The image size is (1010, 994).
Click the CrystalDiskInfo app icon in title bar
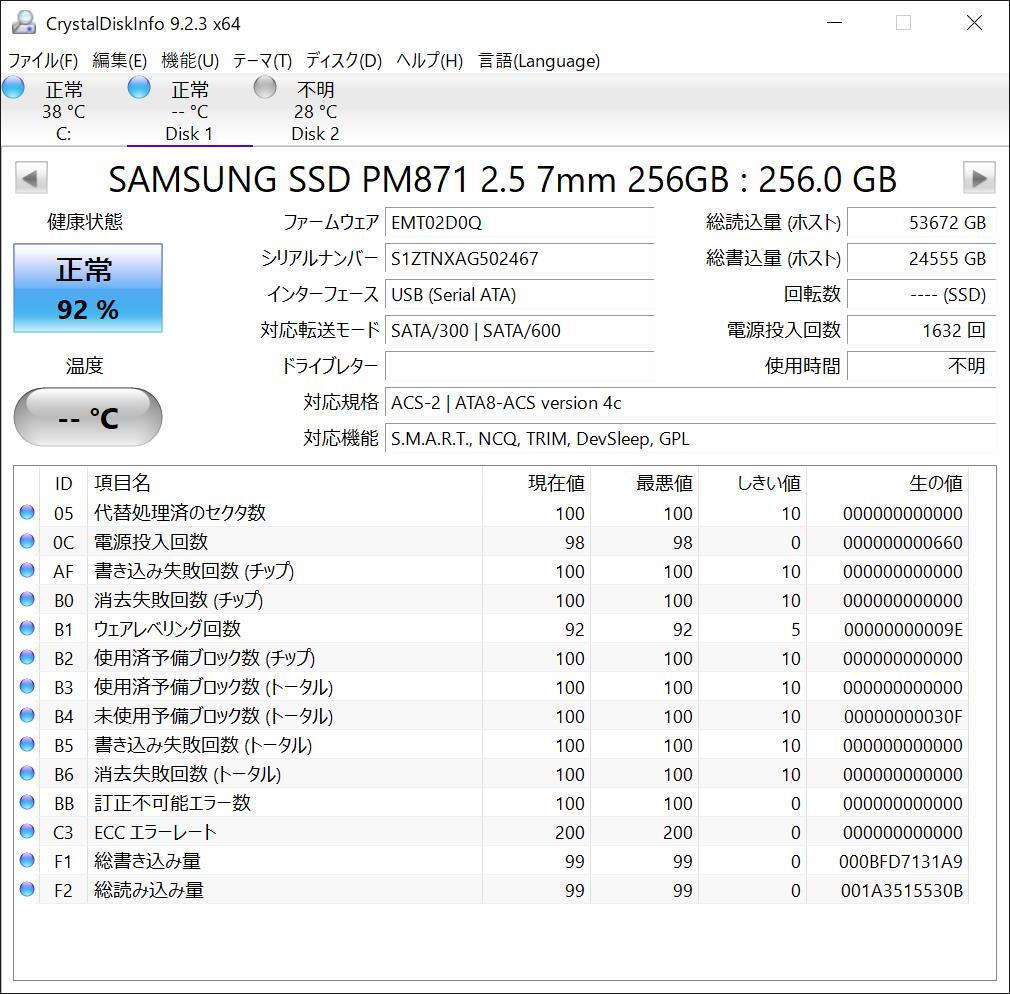point(23,23)
